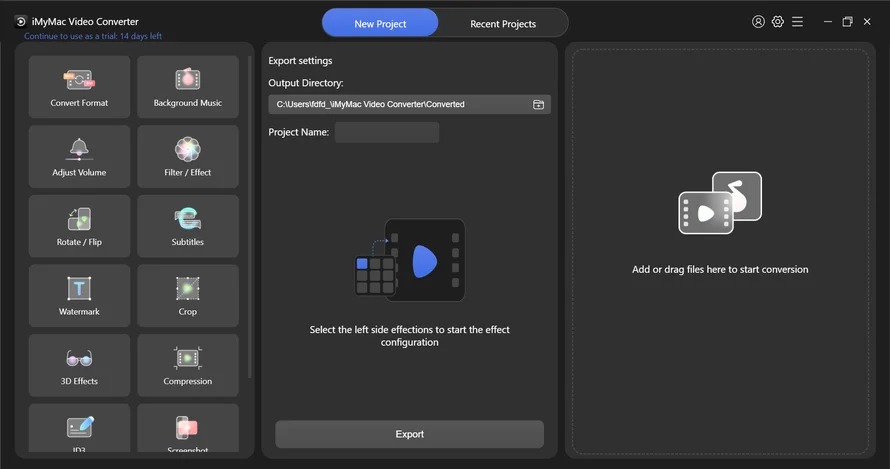
Task: Open the Subtitles tool
Action: [x=188, y=226]
